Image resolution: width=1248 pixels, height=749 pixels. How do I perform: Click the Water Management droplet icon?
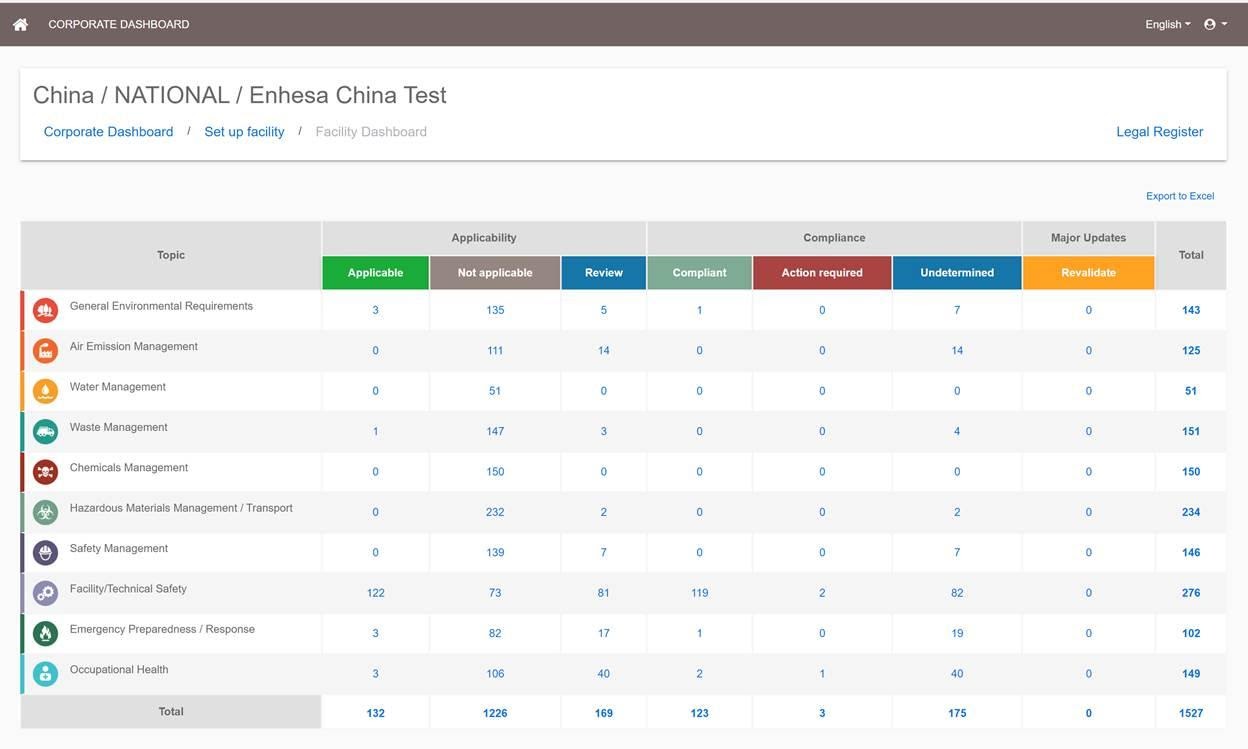45,391
